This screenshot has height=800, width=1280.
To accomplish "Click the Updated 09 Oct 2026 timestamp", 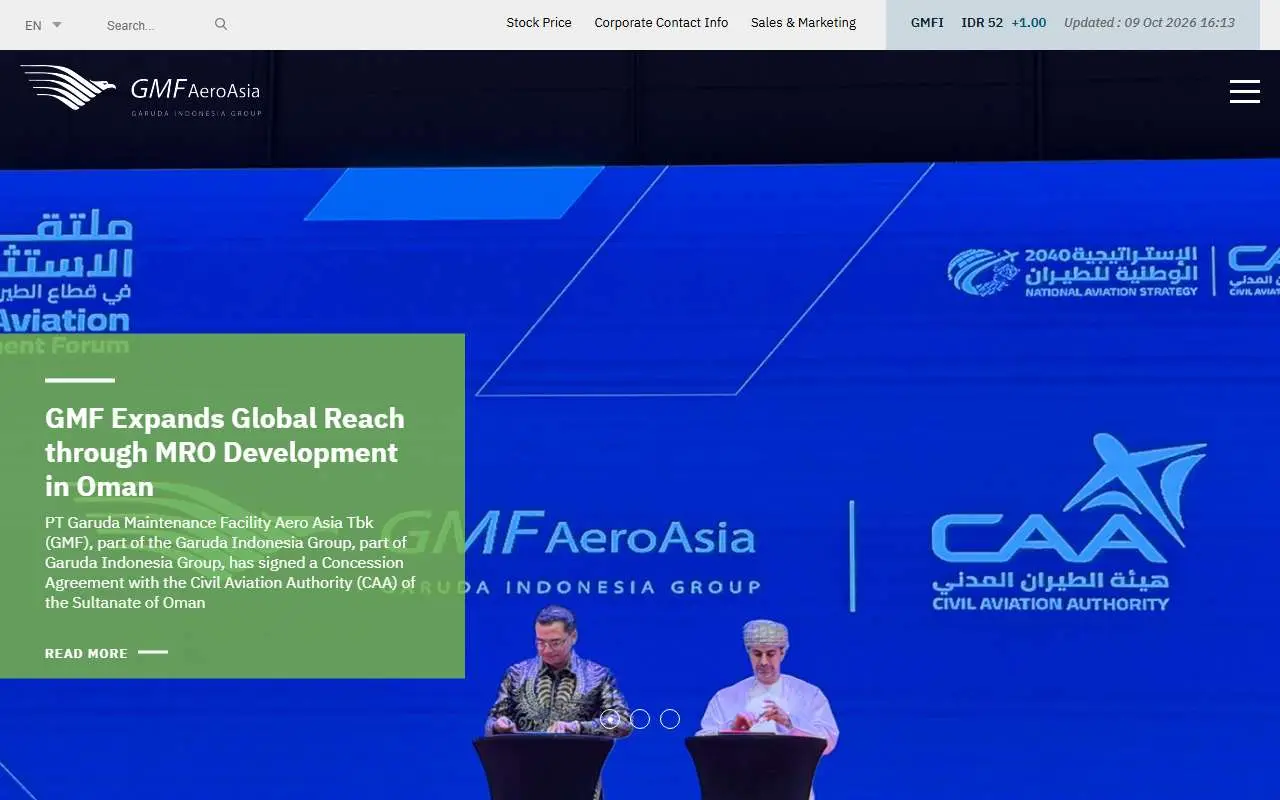I will (x=1149, y=23).
